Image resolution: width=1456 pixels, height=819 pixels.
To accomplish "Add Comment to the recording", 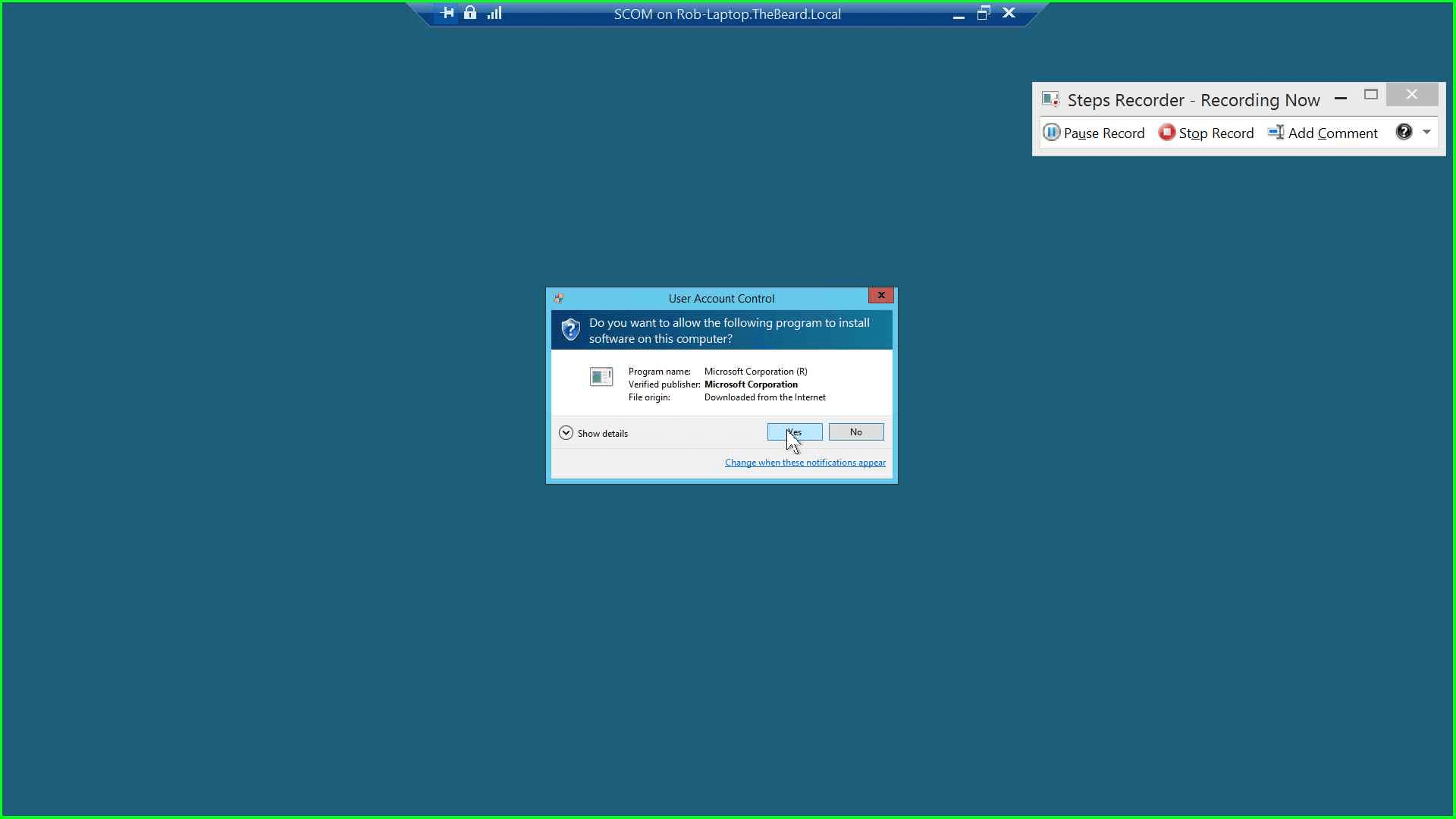I will [1323, 133].
